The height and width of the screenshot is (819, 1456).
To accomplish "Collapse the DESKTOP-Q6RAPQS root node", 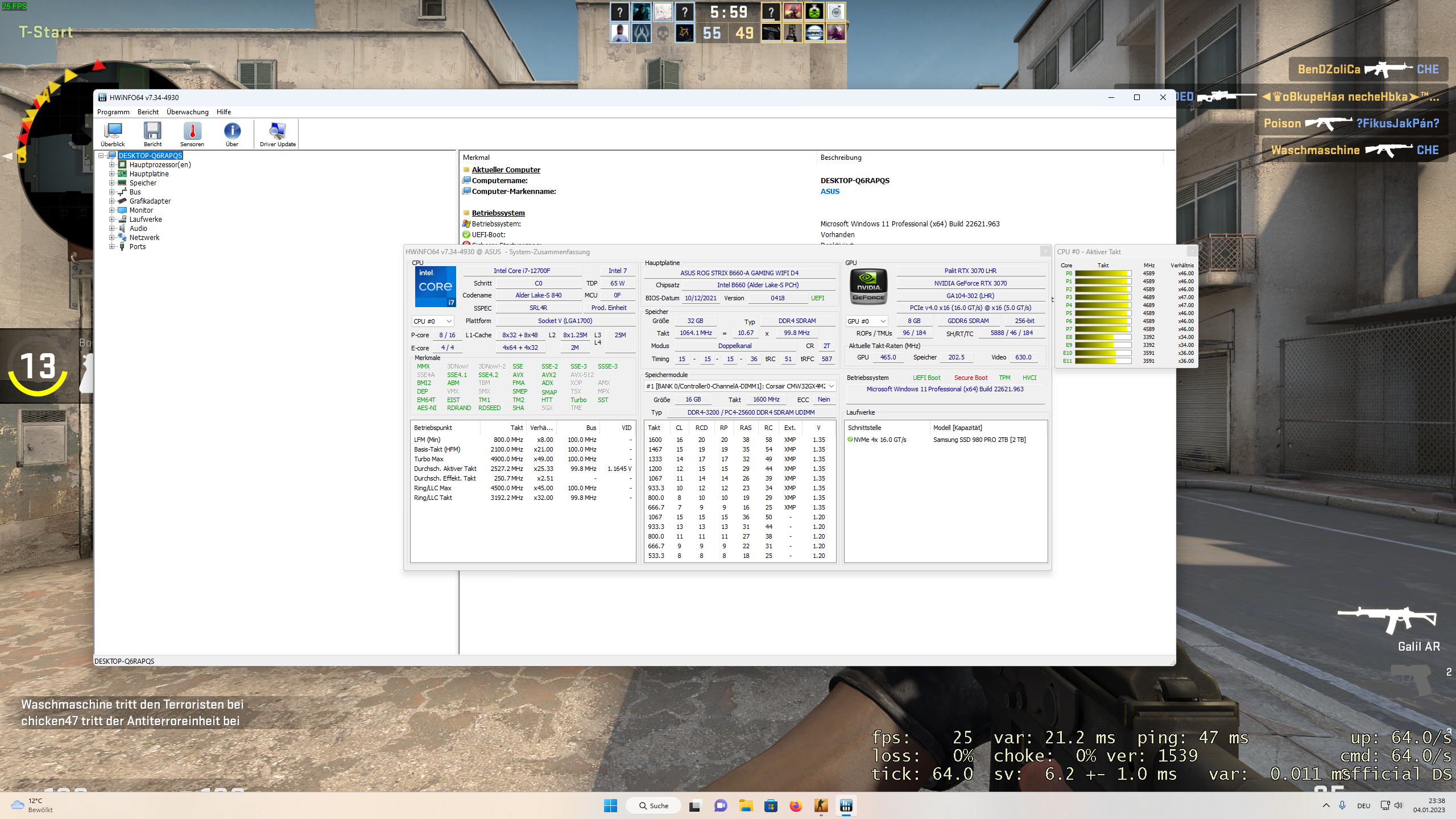I will tap(101, 155).
